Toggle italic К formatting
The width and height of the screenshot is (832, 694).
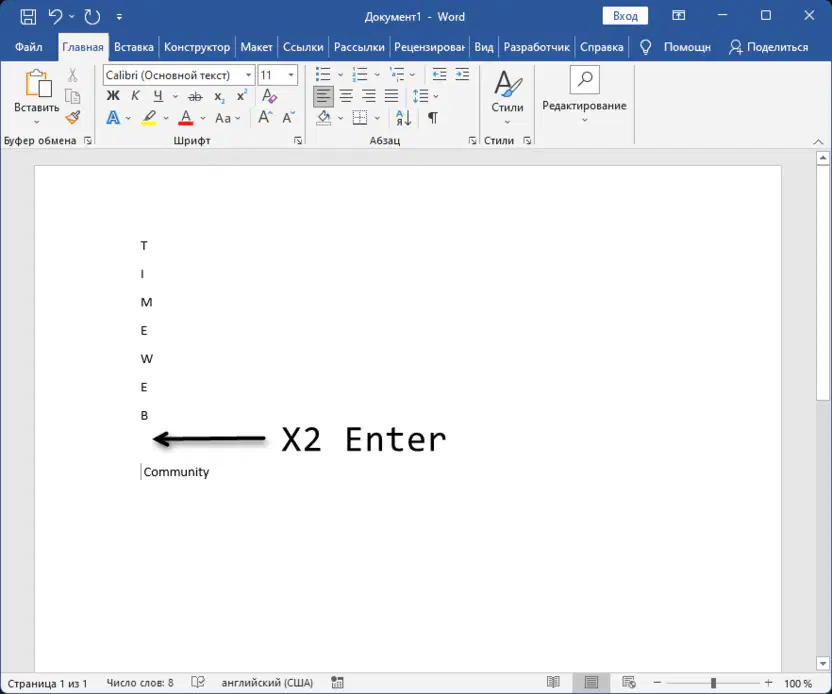(x=135, y=96)
